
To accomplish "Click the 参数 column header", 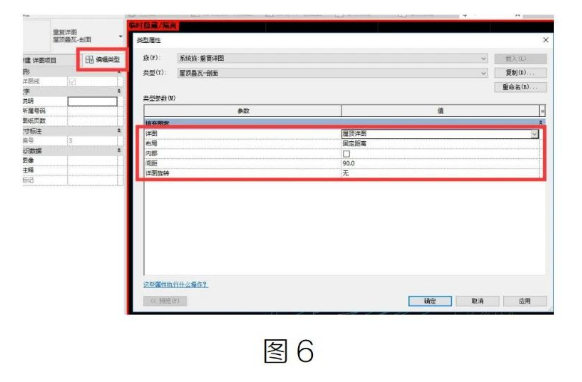I will pyautogui.click(x=243, y=111).
